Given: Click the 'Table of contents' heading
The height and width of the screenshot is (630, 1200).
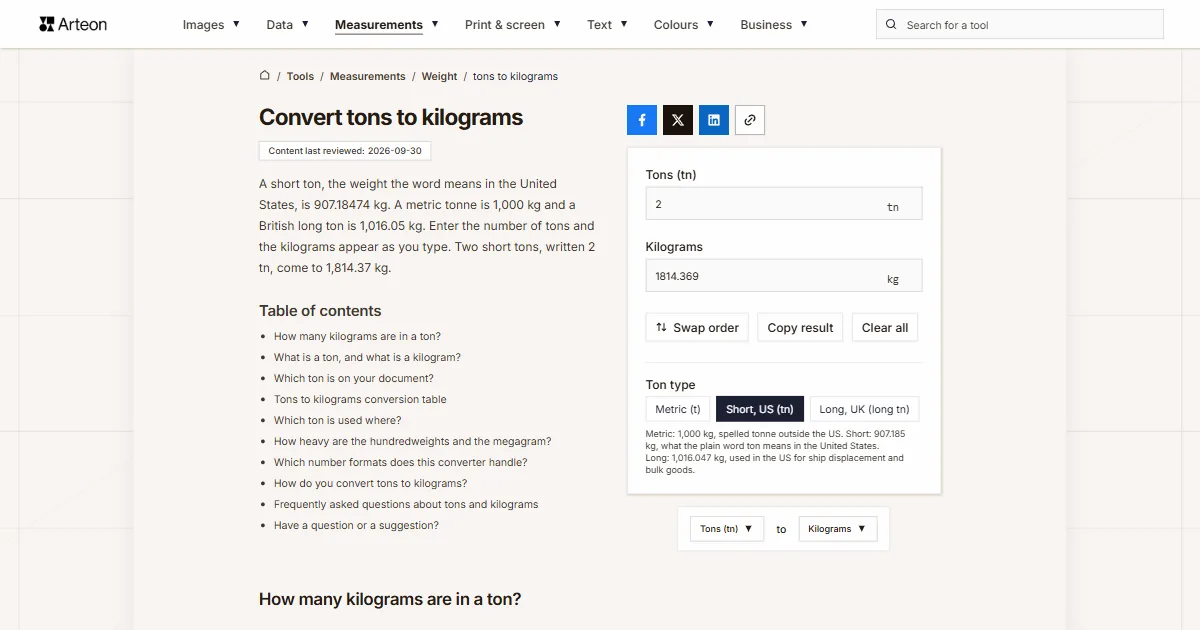Looking at the screenshot, I should click(x=320, y=311).
